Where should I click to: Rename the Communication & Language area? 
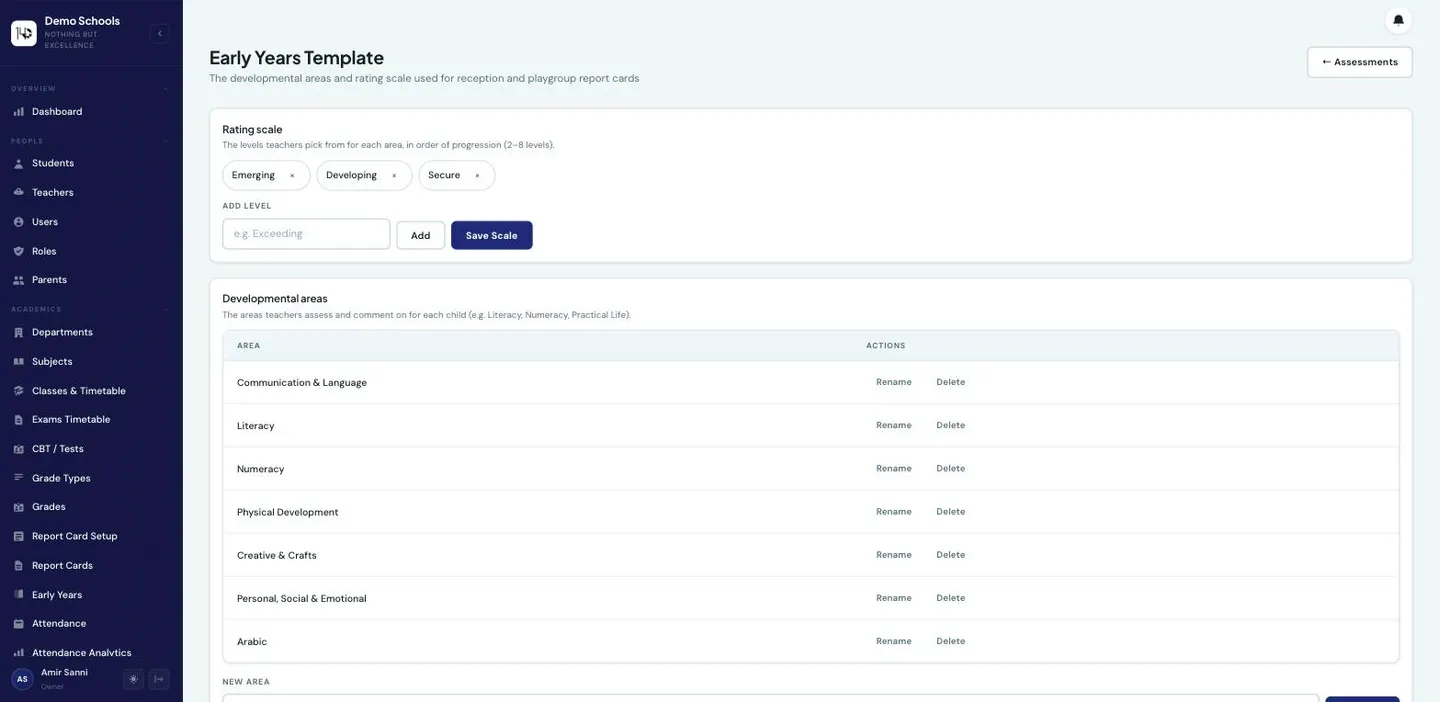point(893,382)
